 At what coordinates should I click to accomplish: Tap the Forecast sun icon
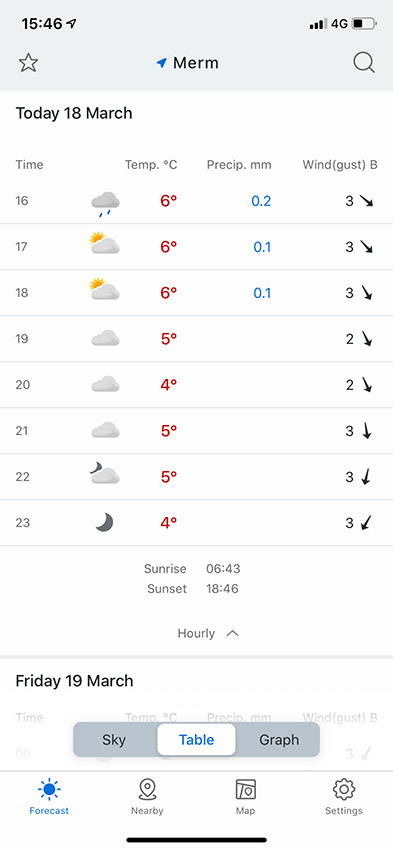click(x=49, y=789)
